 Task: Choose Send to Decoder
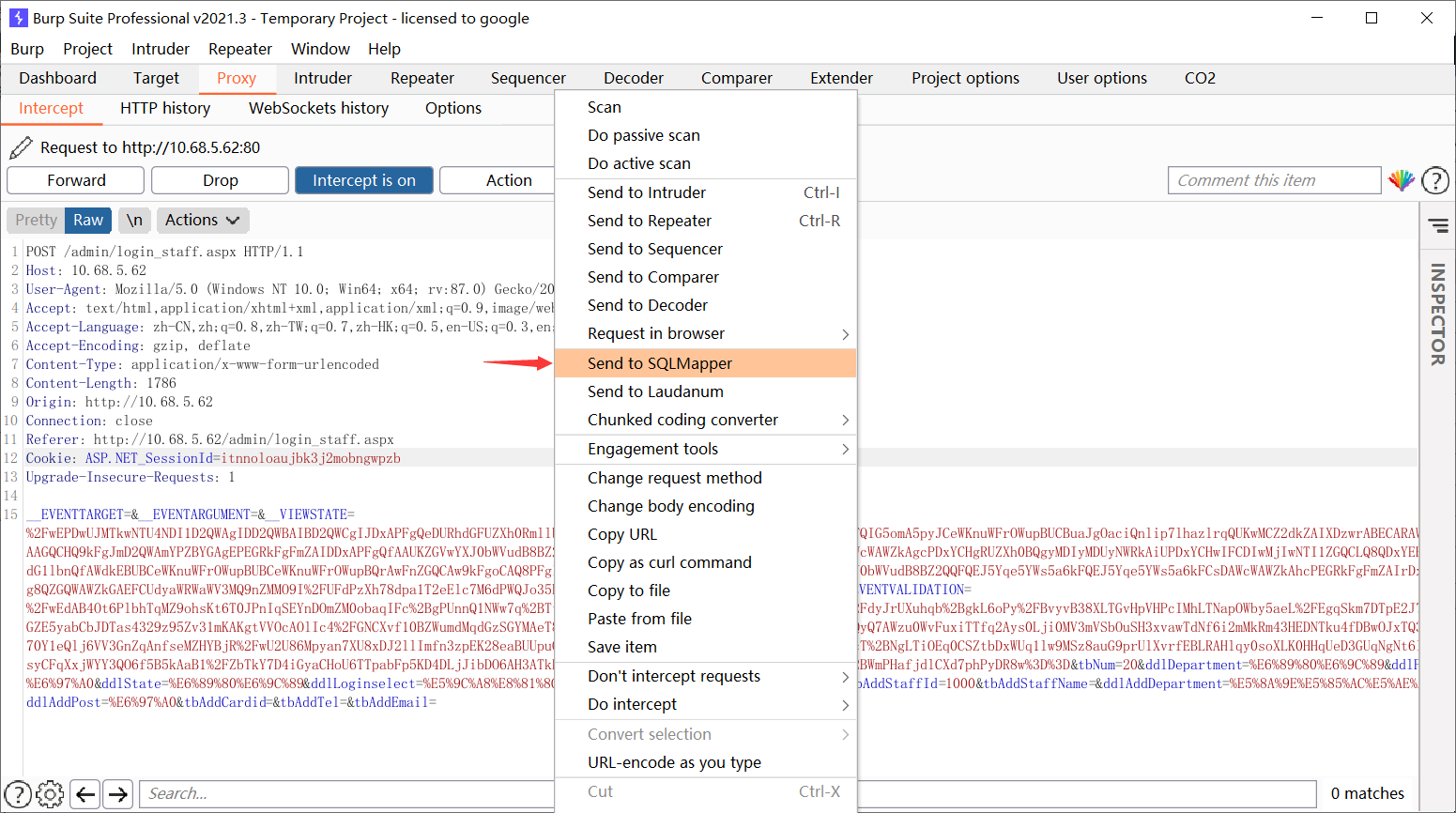coord(706,305)
